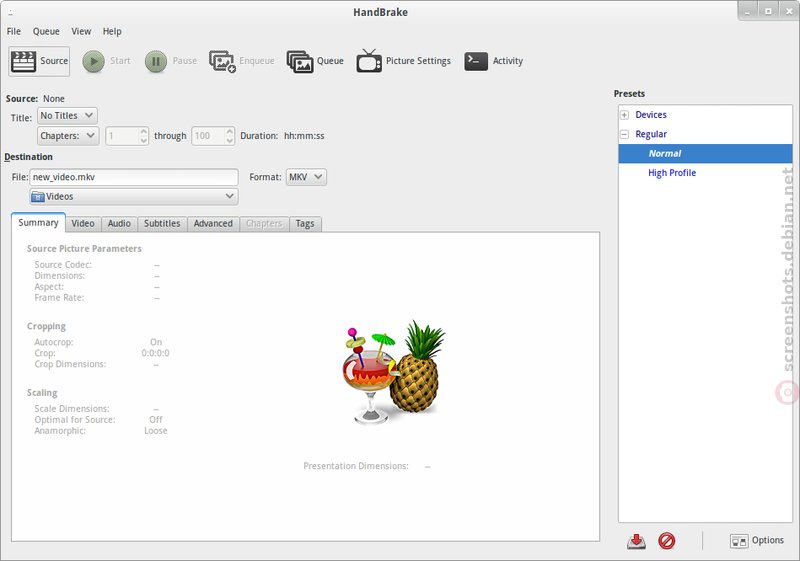The width and height of the screenshot is (800, 561).
Task: Click the Options button label
Action: (767, 540)
